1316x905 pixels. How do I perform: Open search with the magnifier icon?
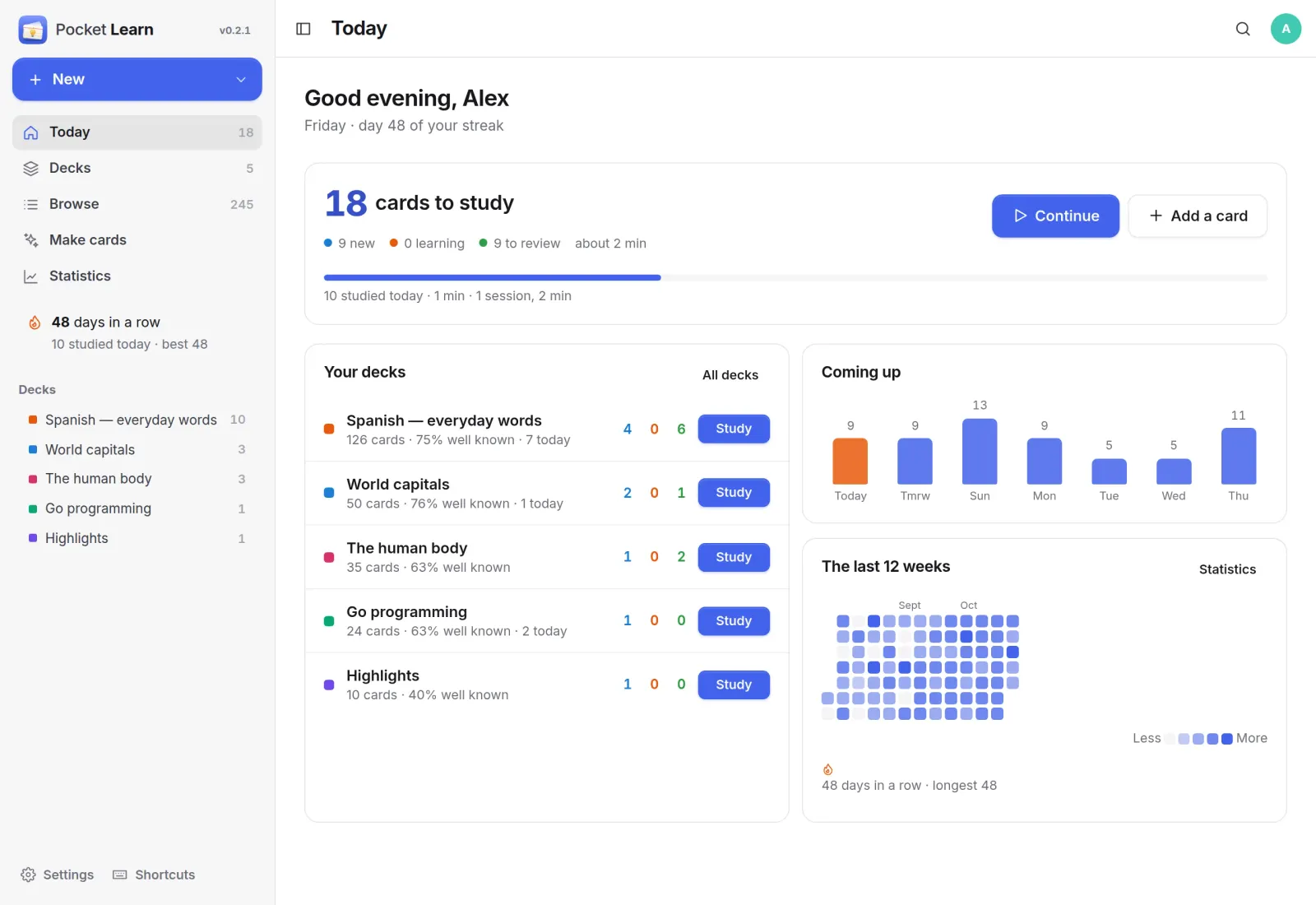[x=1243, y=29]
